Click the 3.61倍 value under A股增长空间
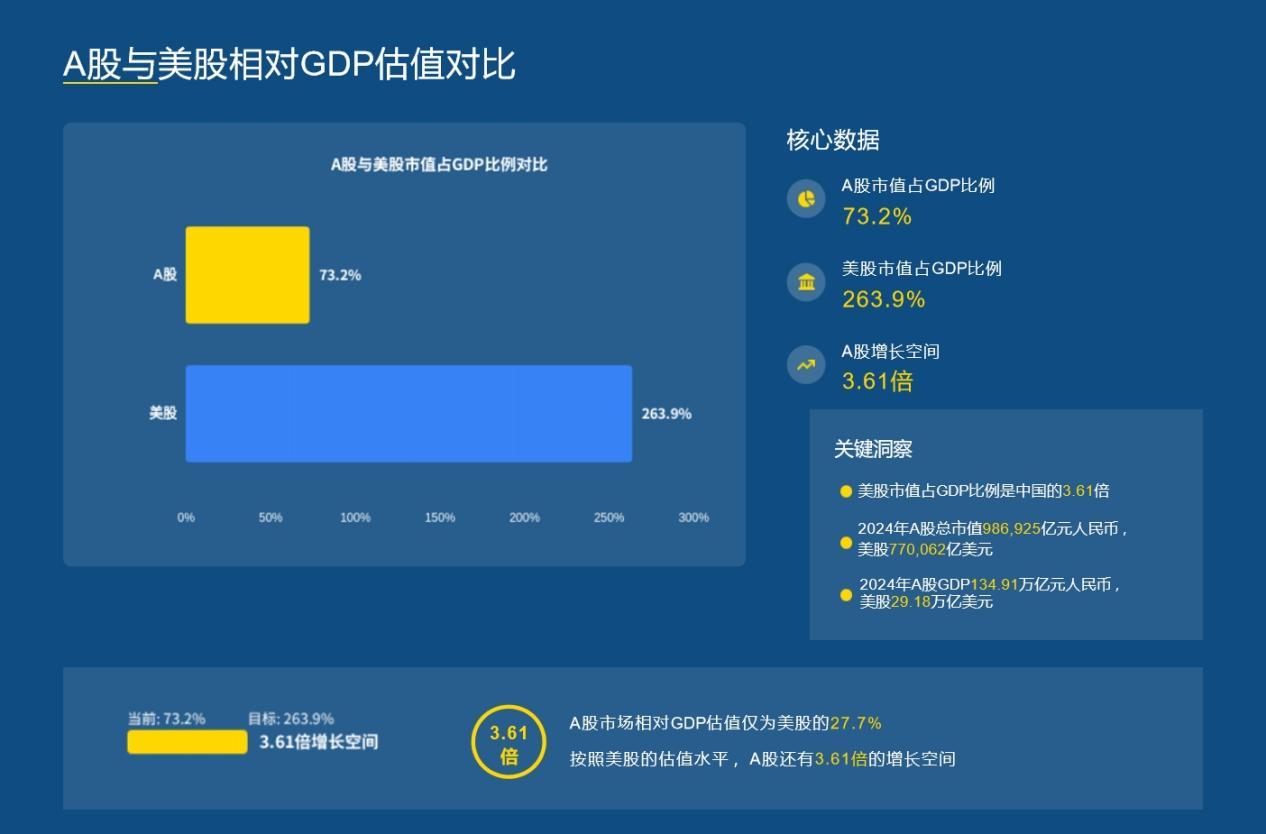 point(877,381)
